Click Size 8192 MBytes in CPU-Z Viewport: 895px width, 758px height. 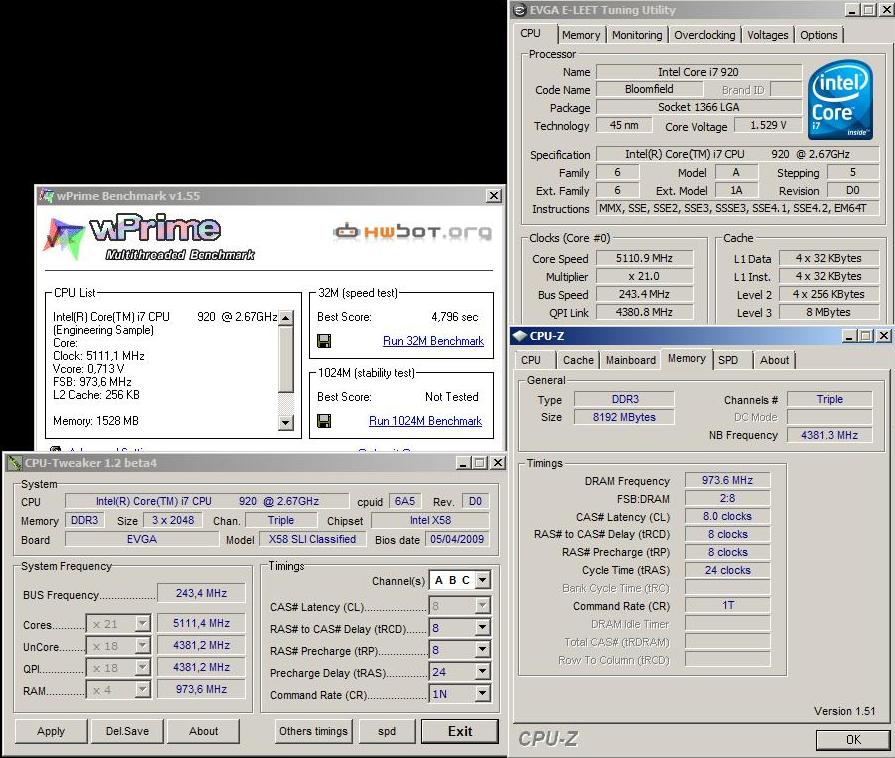624,417
